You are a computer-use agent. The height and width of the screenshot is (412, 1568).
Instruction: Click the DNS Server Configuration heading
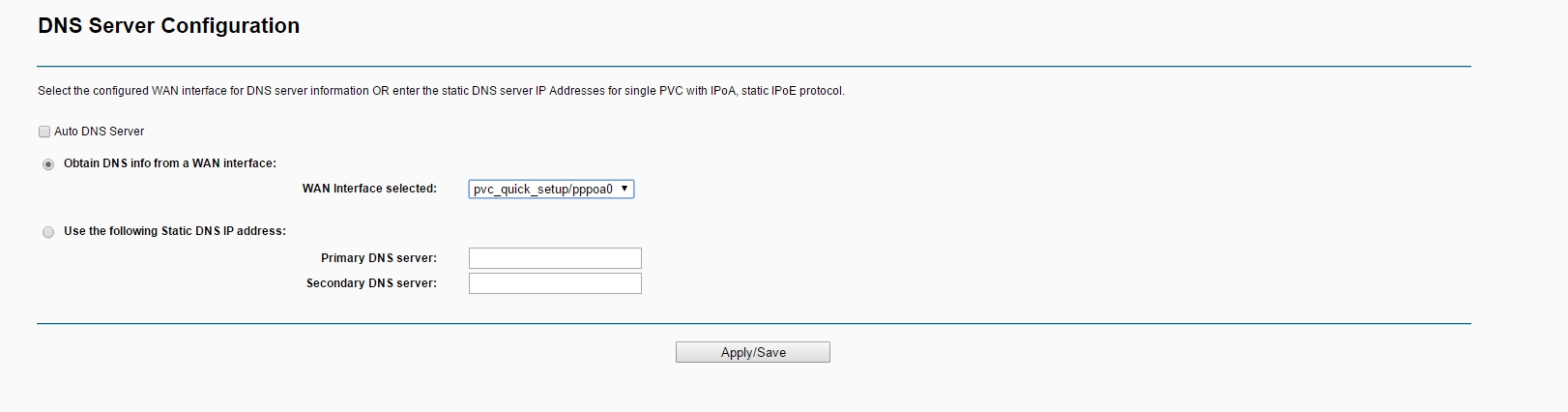168,26
